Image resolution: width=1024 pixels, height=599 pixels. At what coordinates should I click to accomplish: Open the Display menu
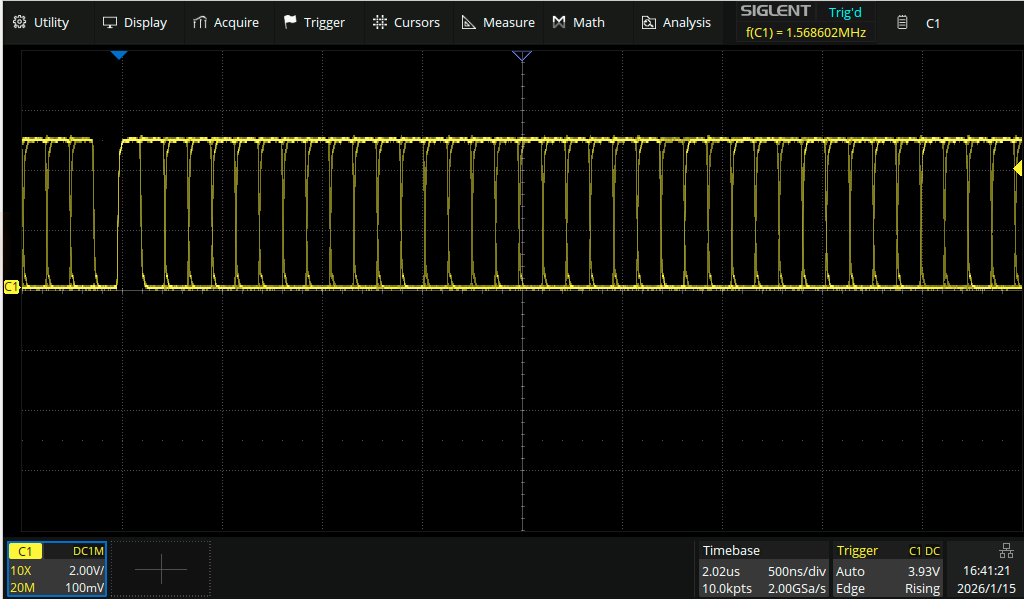point(135,22)
